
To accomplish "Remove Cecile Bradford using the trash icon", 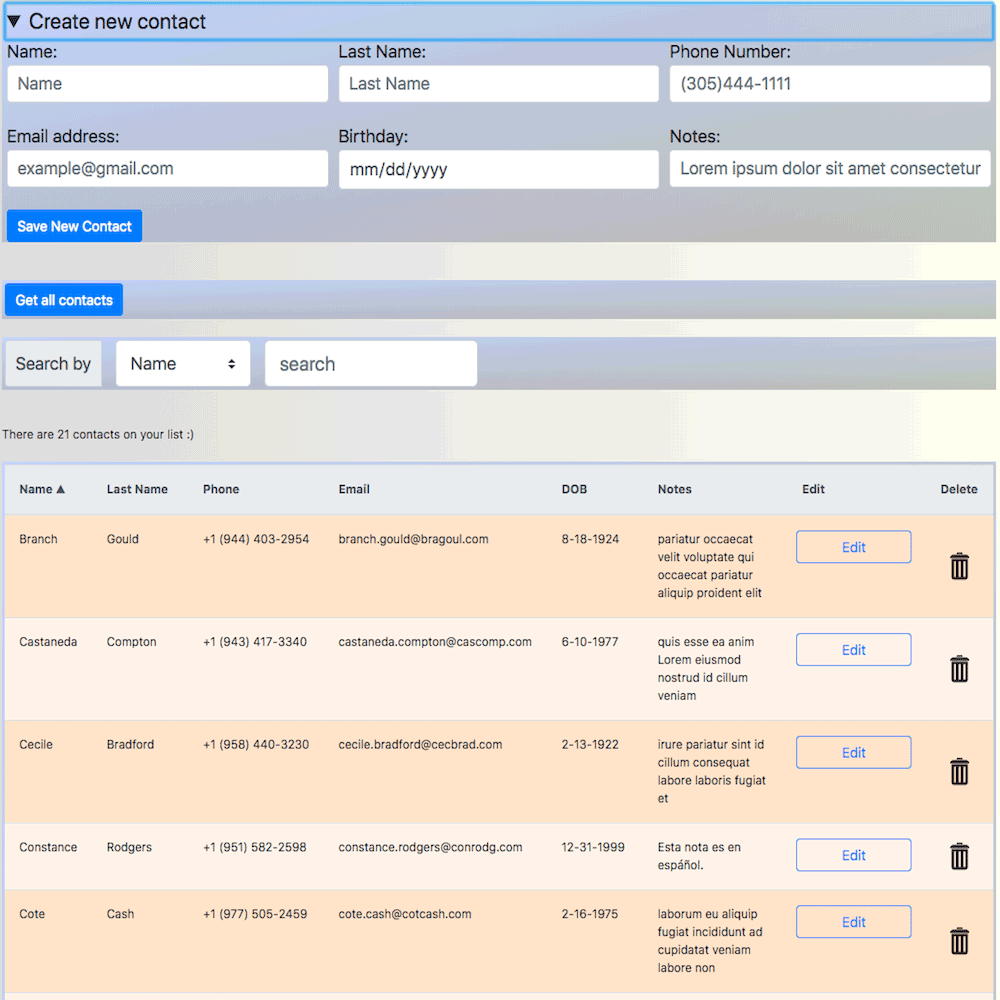I will [959, 771].
